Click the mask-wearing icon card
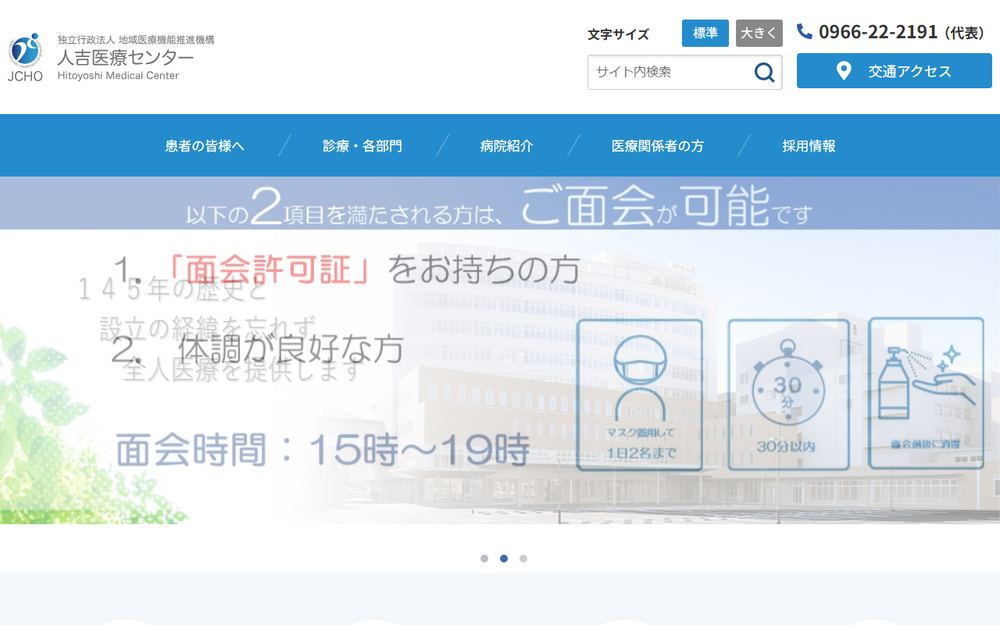This screenshot has height=625, width=1000. coord(640,395)
